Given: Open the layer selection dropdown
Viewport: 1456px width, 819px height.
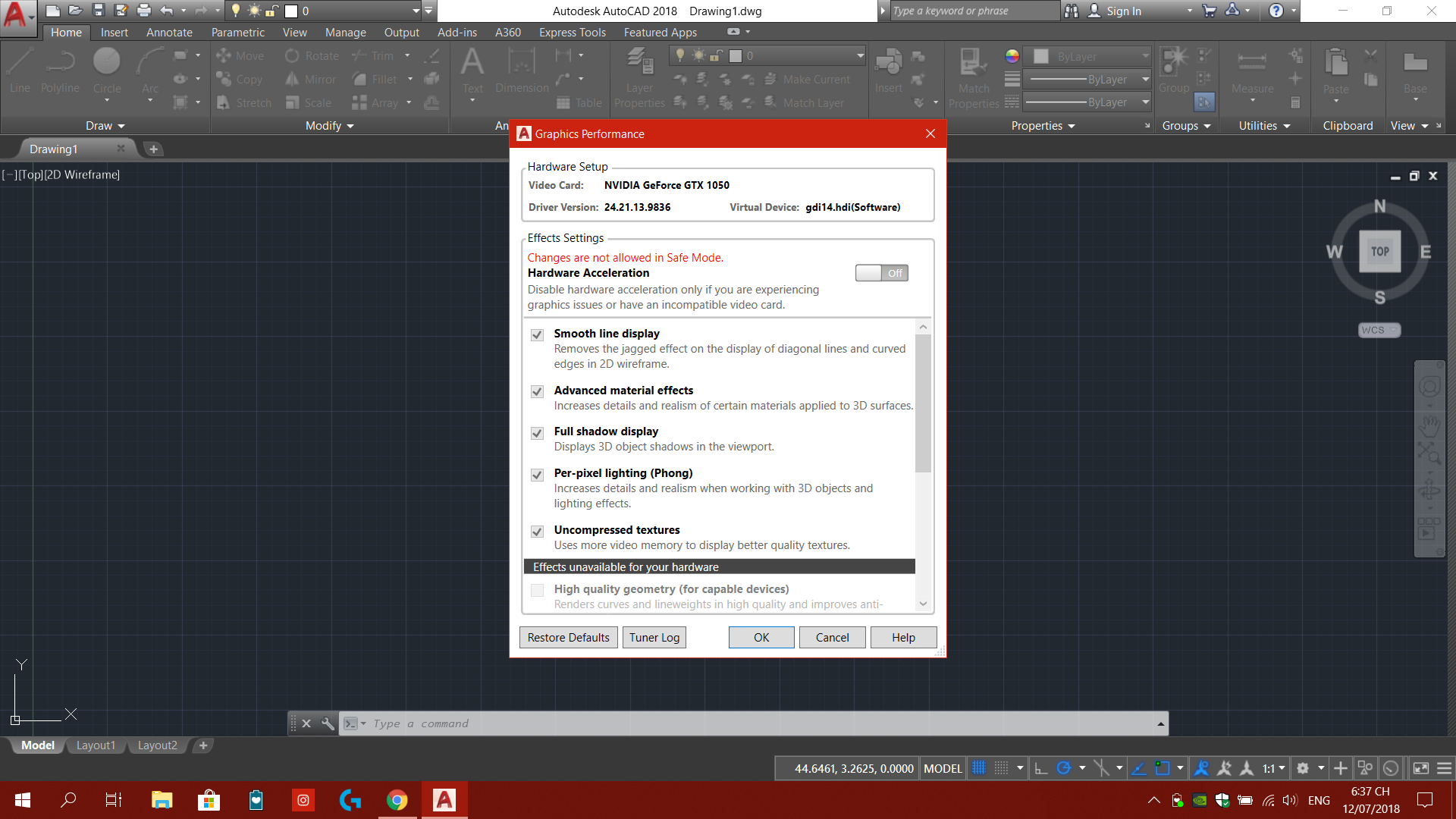Looking at the screenshot, I should (x=858, y=55).
